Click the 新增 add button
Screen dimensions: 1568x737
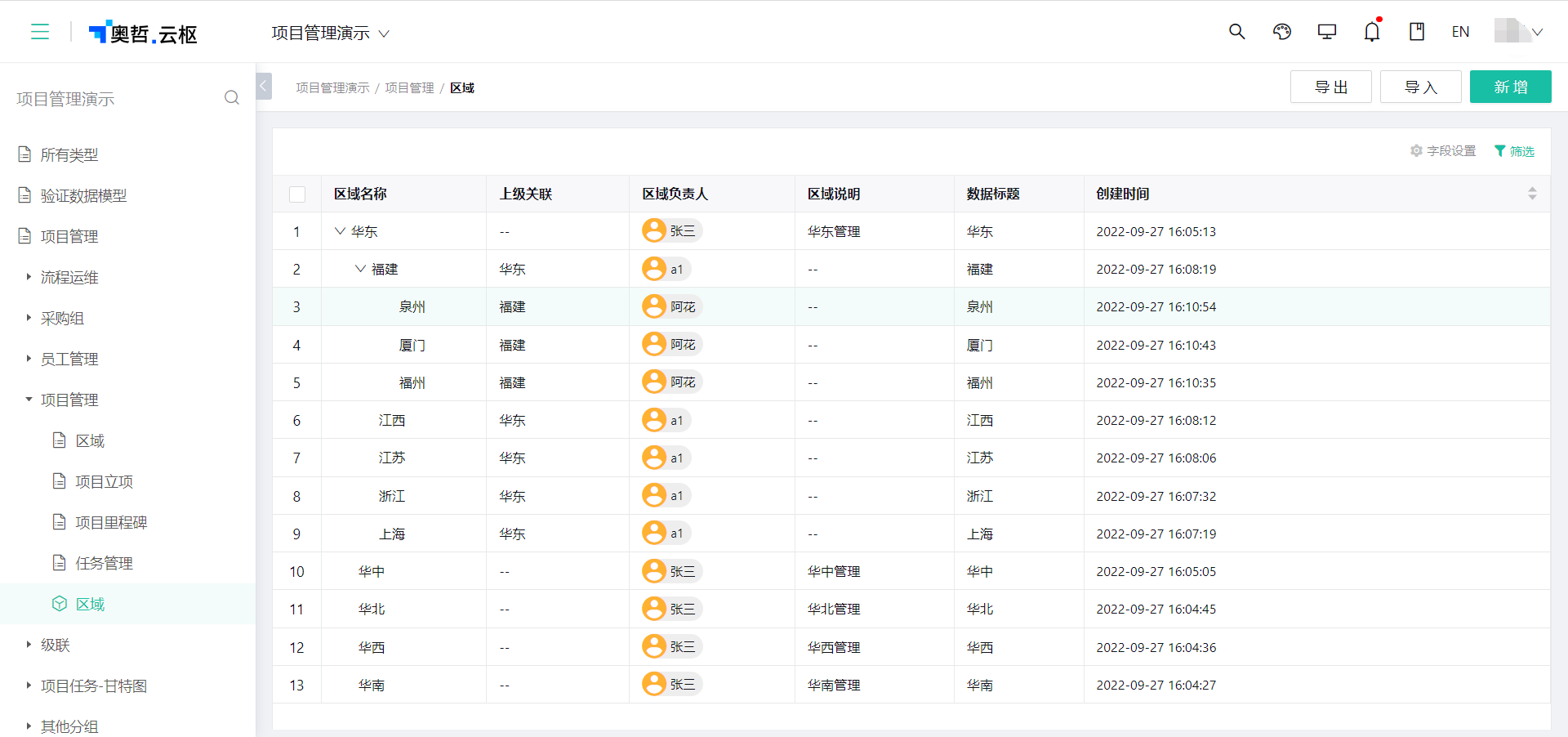click(x=1511, y=87)
